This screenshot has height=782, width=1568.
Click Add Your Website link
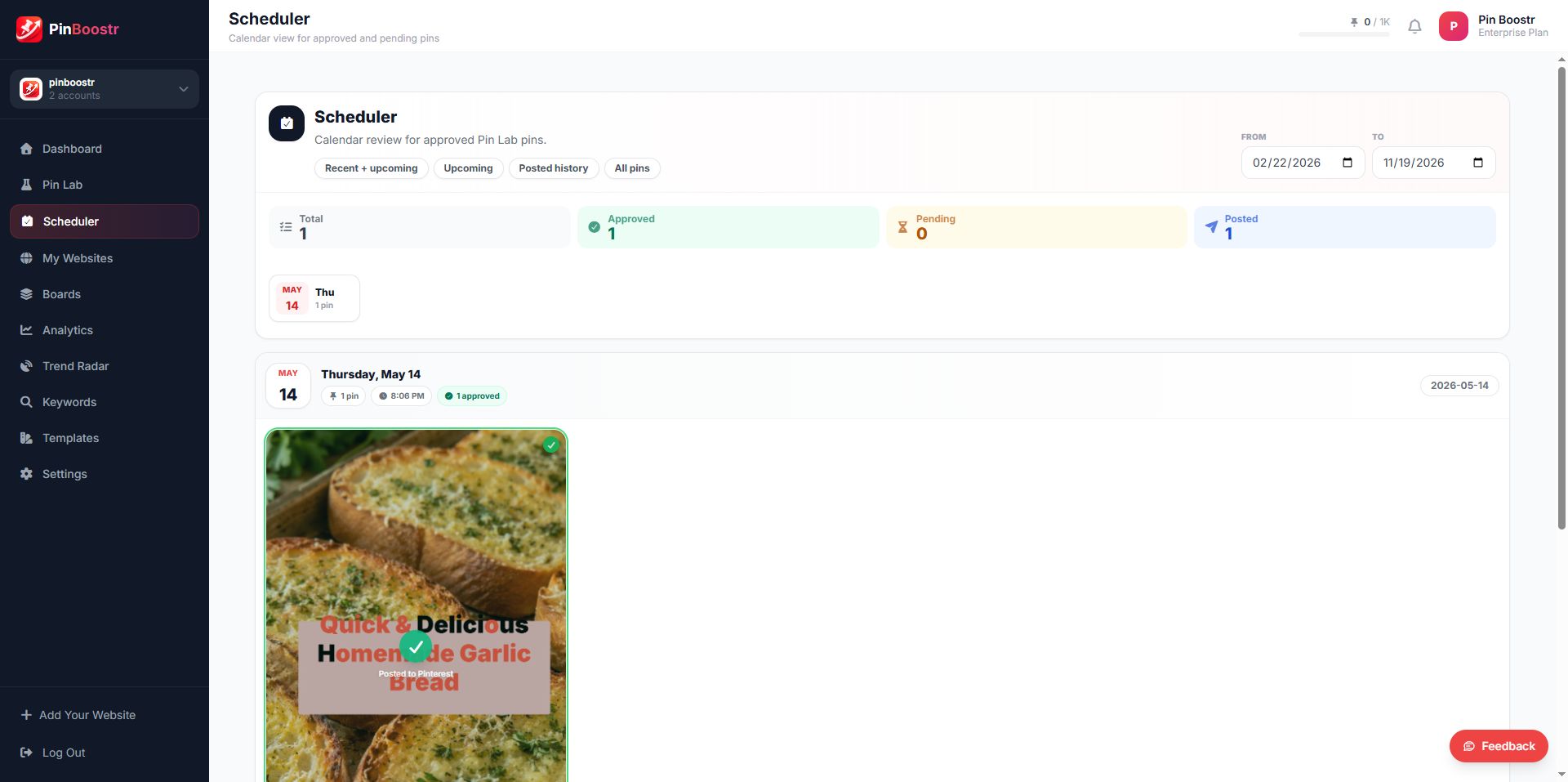87,715
